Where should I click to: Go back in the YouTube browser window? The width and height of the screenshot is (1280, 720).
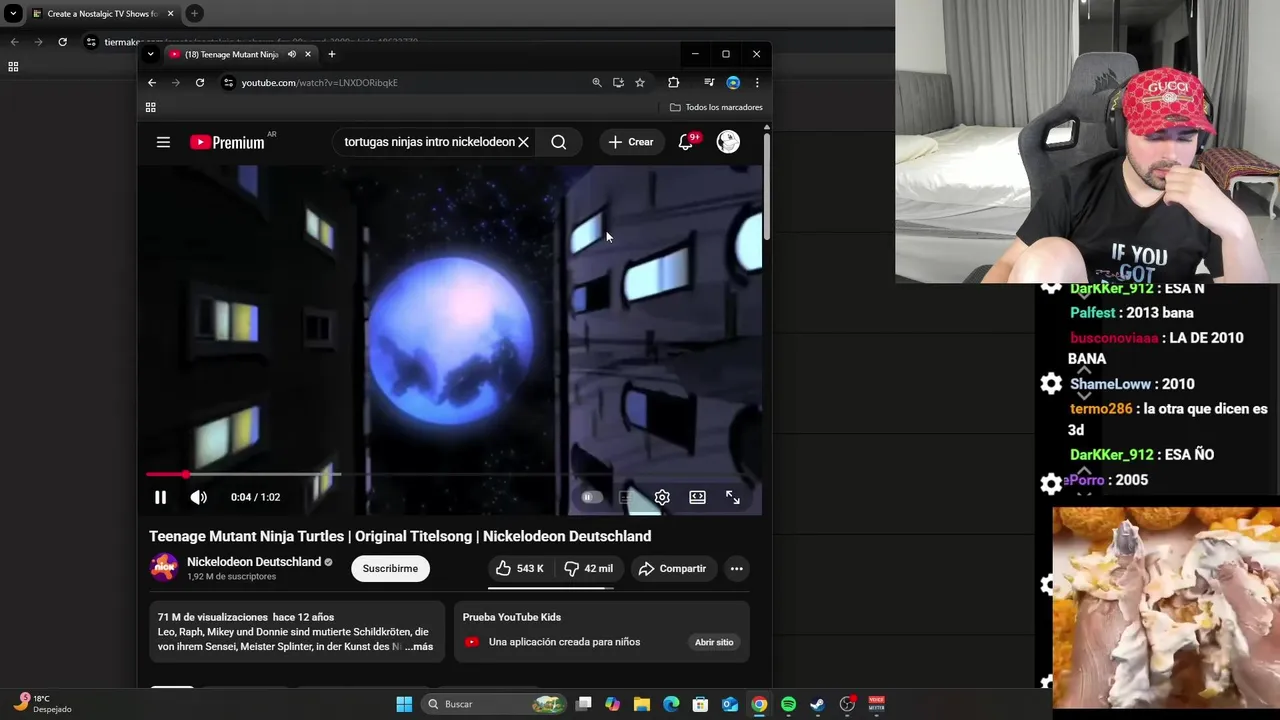pyautogui.click(x=152, y=83)
